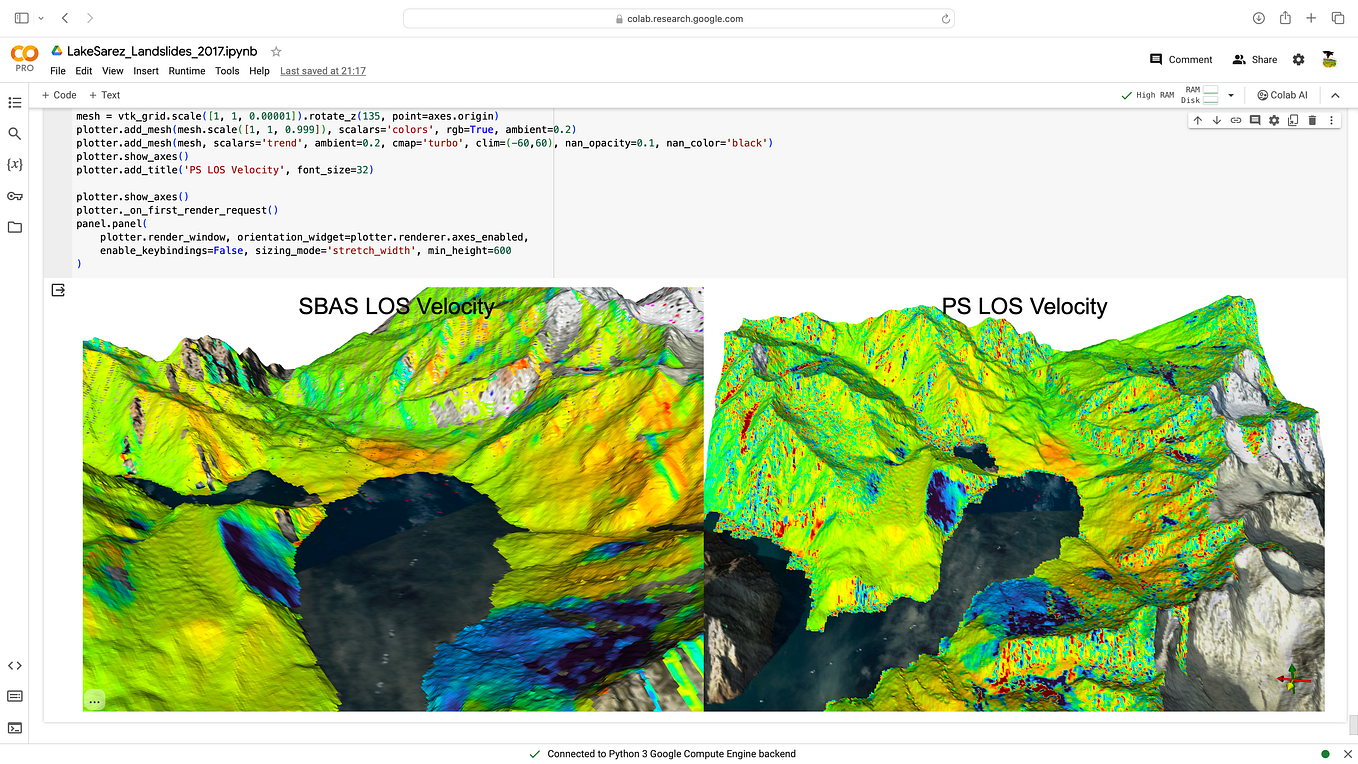Click Last saved at 21:17 revision link
The height and width of the screenshot is (764, 1358).
[x=322, y=70]
